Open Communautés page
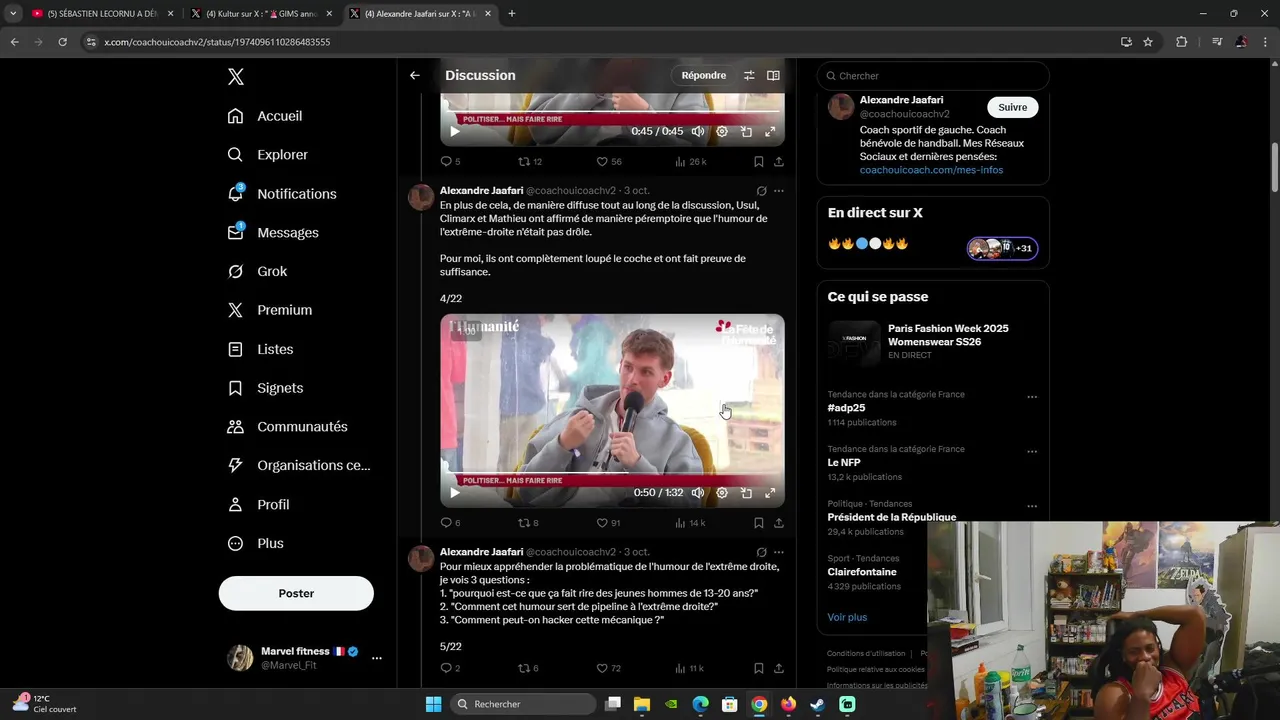This screenshot has height=720, width=1280. [x=287, y=427]
